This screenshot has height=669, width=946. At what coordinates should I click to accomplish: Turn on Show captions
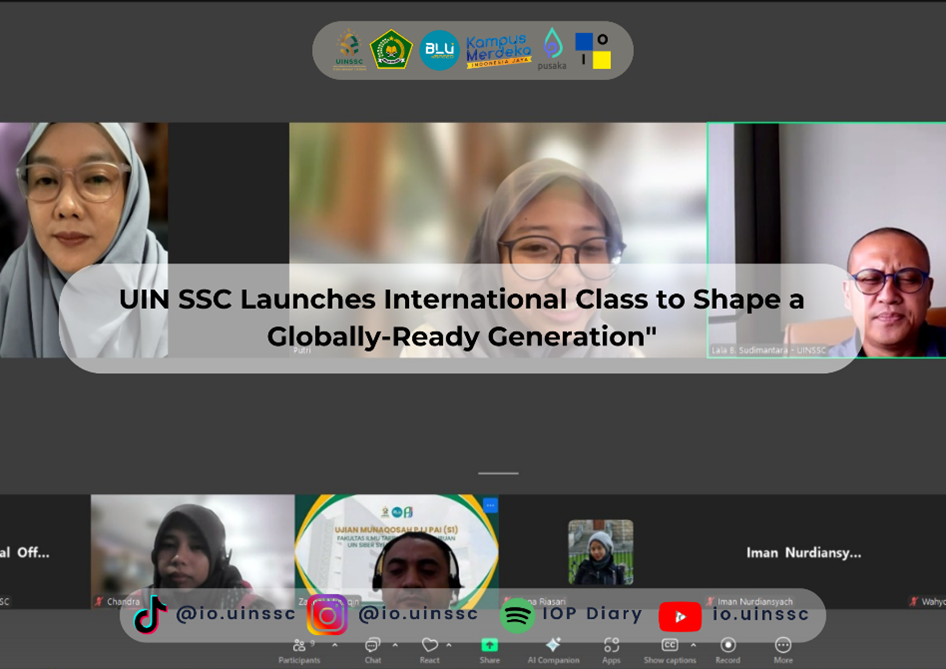coord(670,650)
